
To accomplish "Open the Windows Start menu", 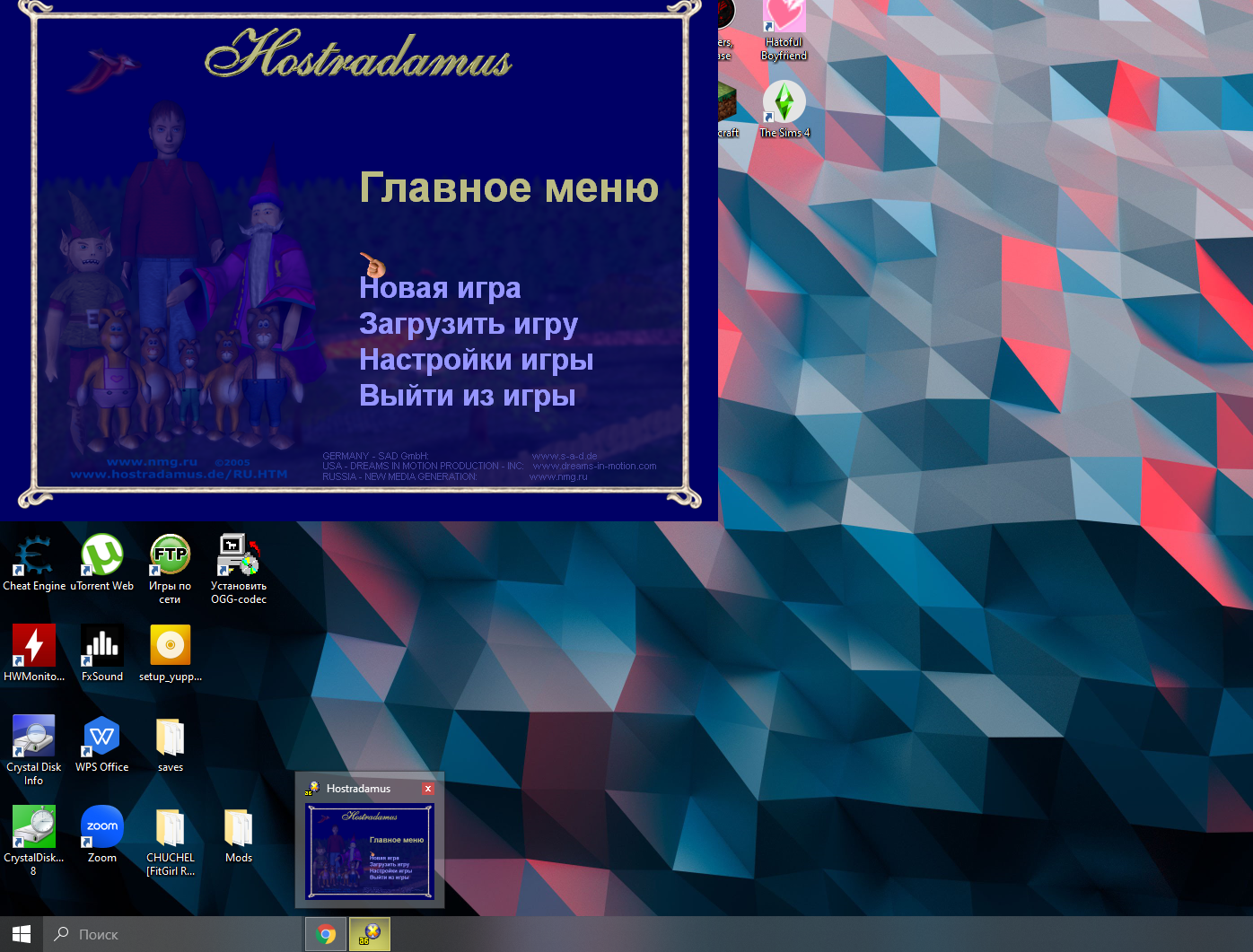I will [22, 934].
